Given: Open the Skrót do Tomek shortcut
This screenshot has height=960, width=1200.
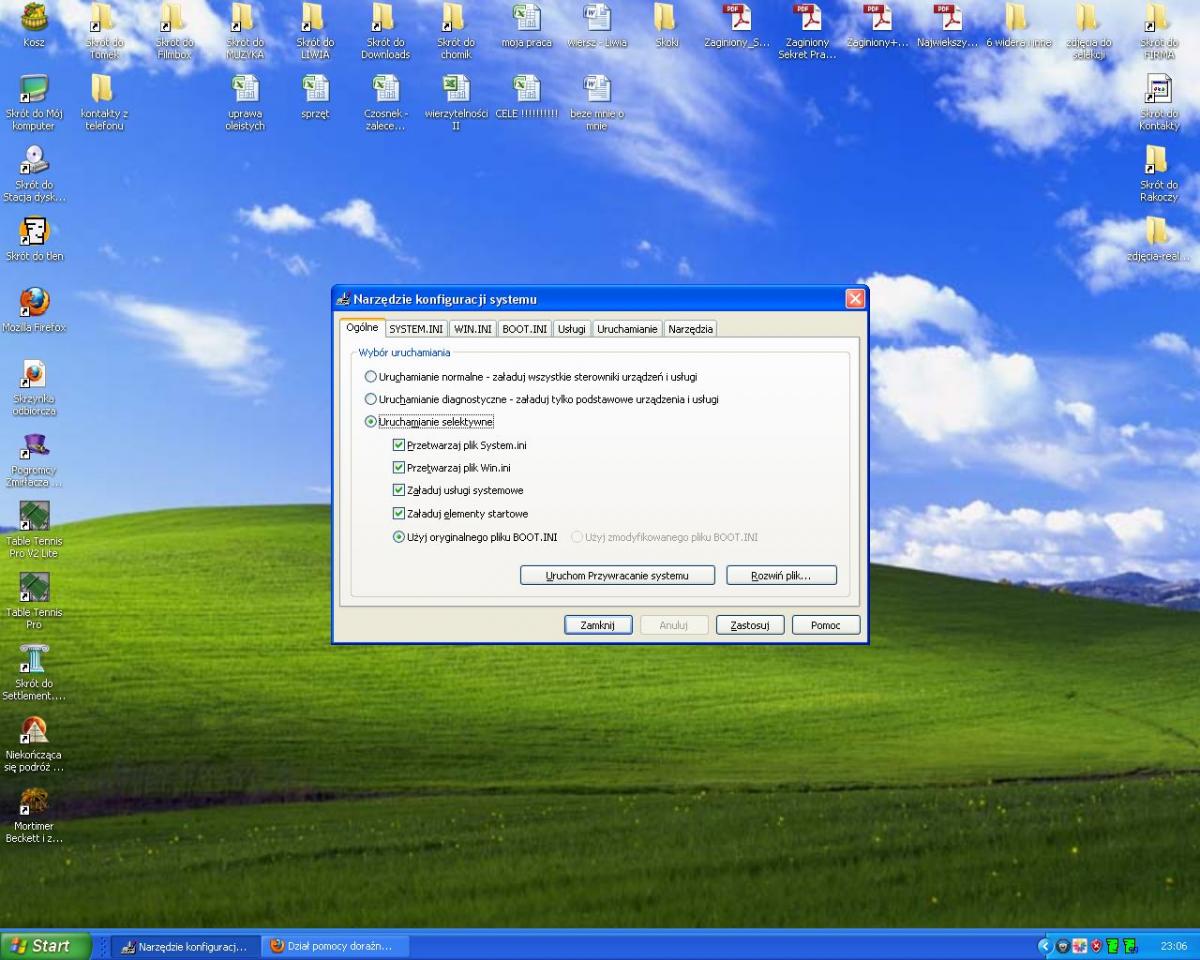Looking at the screenshot, I should coord(104,30).
